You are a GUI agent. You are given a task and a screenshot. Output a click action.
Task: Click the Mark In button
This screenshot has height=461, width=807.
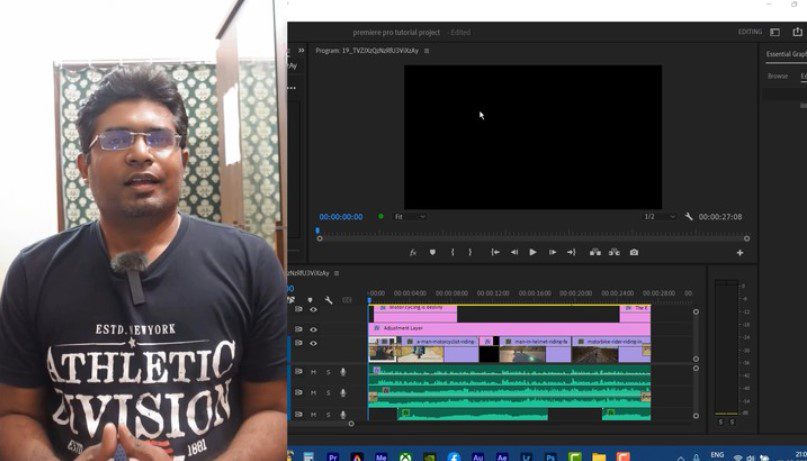pos(452,252)
